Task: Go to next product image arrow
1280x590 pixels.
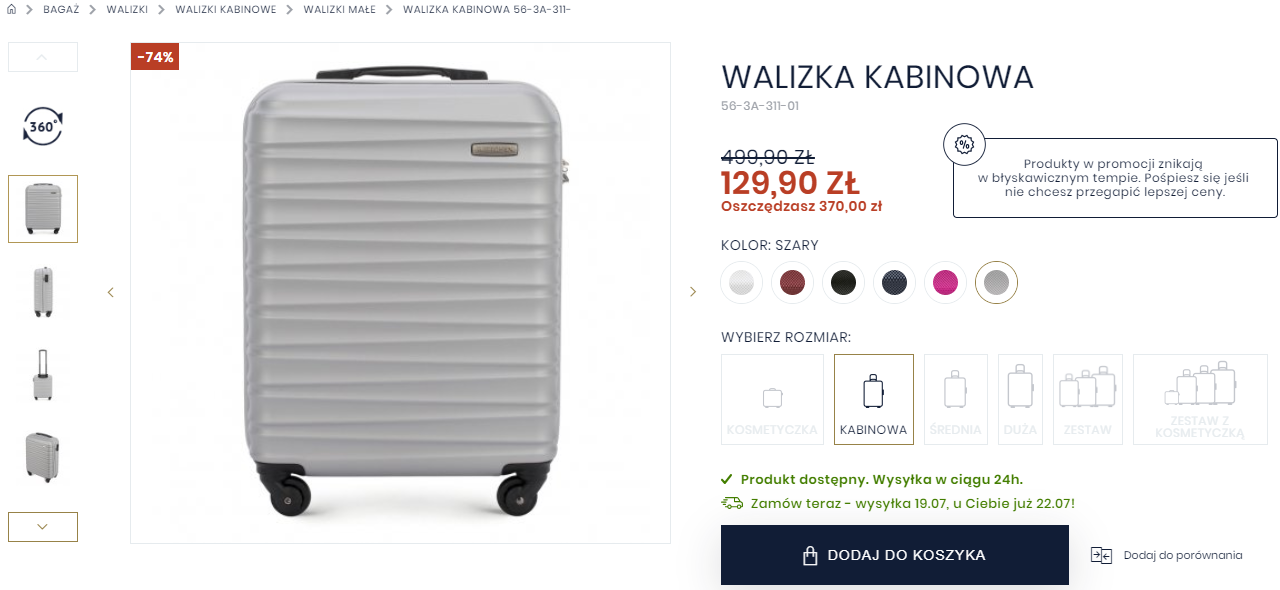Action: [x=693, y=292]
